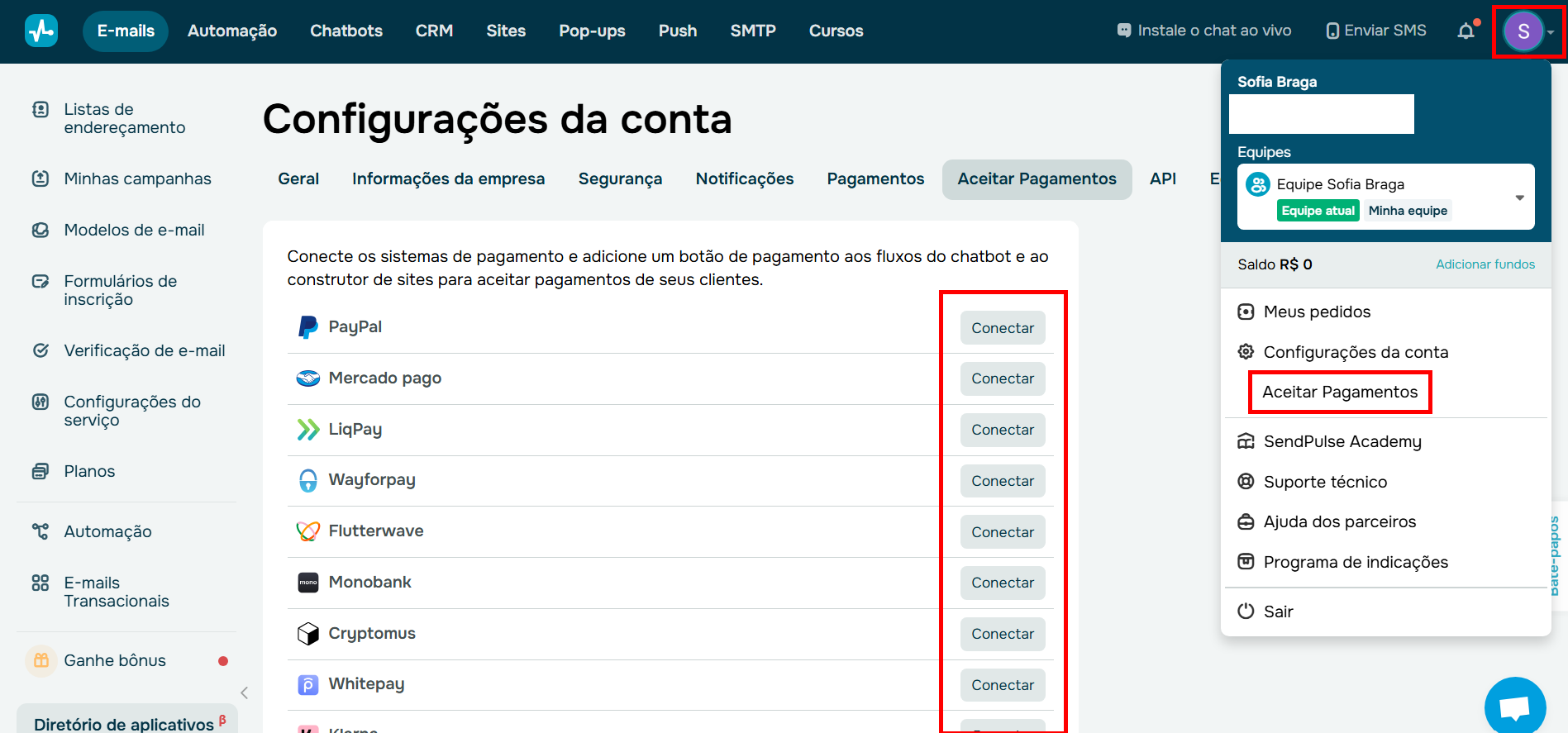Switch to Informações da empresa tab
Image resolution: width=1568 pixels, height=733 pixels.
pyautogui.click(x=448, y=179)
